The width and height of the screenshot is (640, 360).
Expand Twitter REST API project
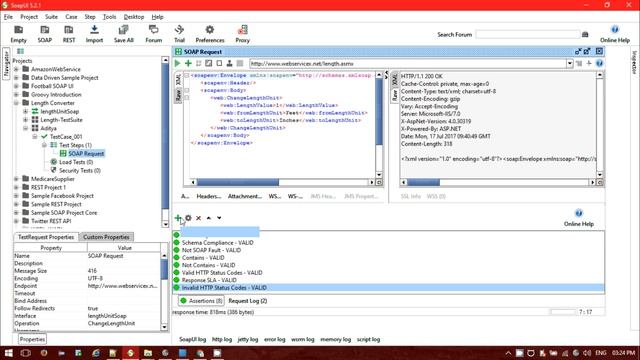click(16, 221)
